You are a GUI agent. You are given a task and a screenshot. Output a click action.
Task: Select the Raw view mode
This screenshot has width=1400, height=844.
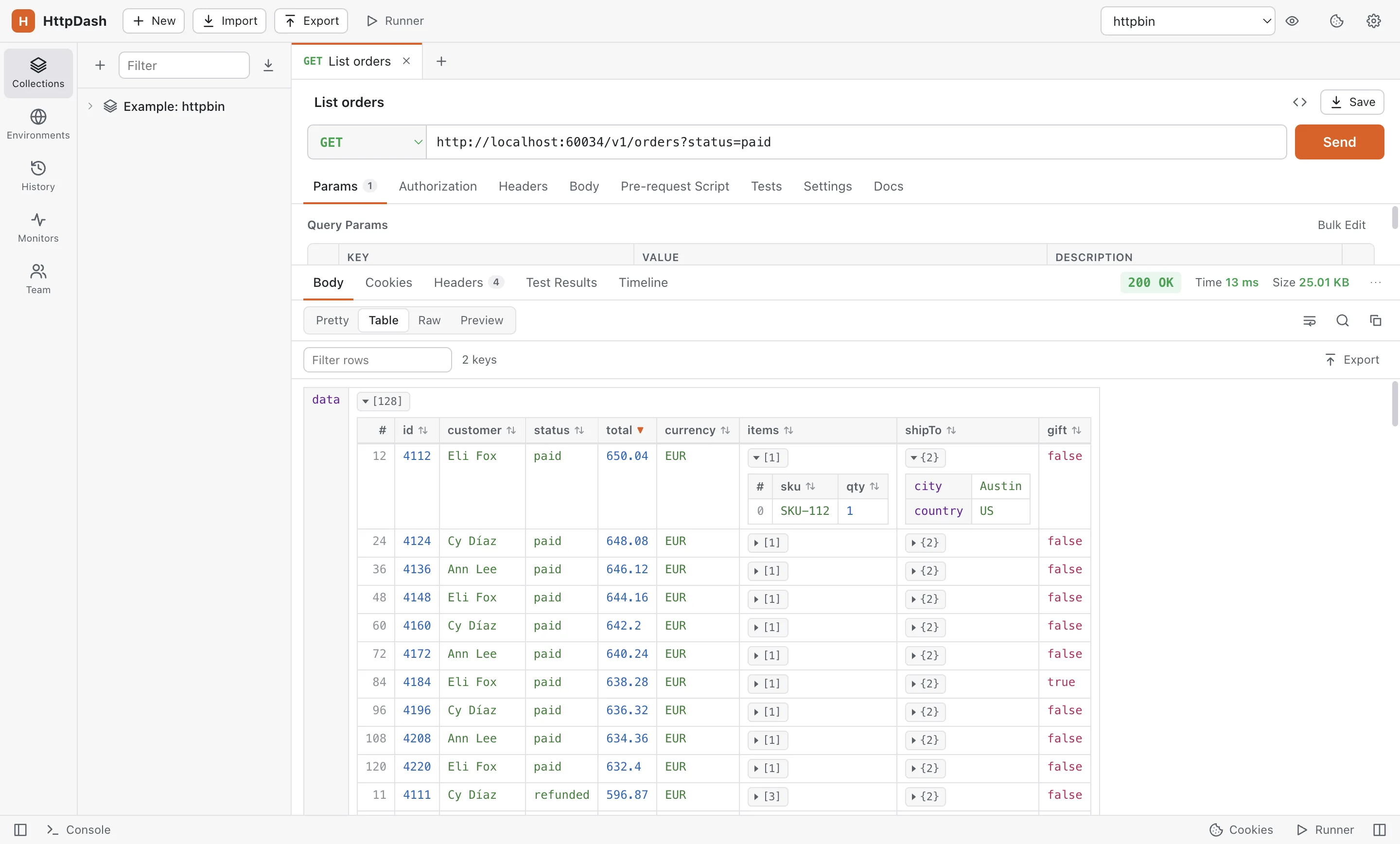click(x=429, y=320)
